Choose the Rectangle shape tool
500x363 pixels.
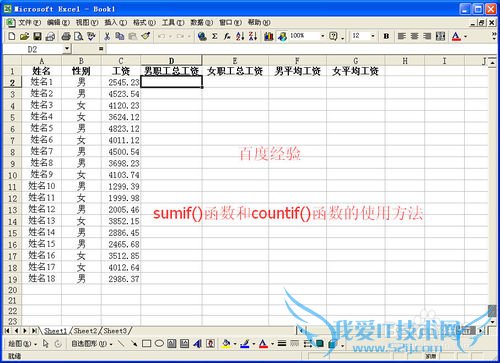(x=147, y=343)
